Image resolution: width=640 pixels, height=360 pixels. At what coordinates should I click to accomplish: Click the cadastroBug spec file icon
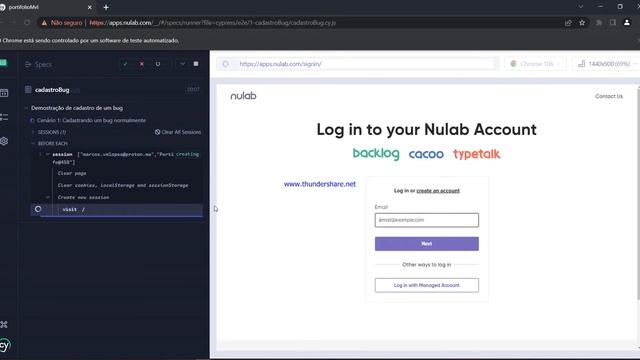pos(28,89)
